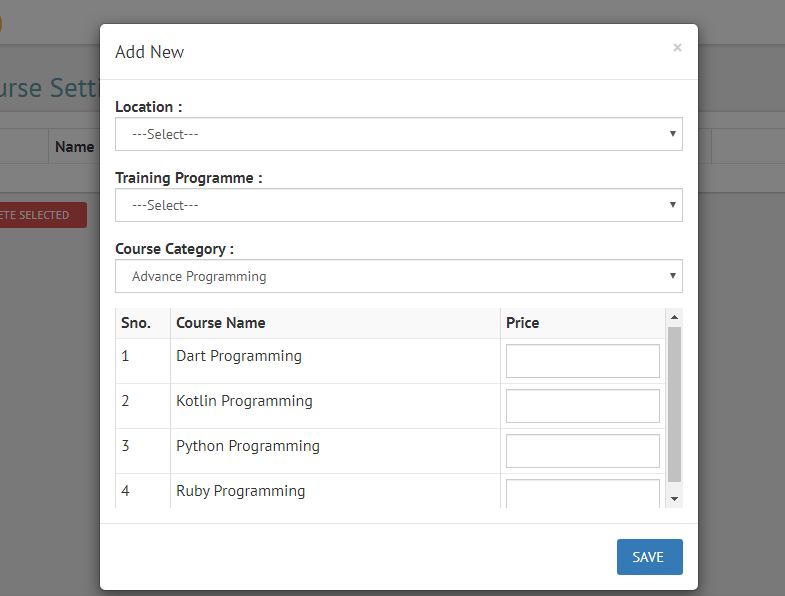Viewport: 785px width, 596px height.
Task: Click price field for Dart Programming
Action: [x=582, y=361]
